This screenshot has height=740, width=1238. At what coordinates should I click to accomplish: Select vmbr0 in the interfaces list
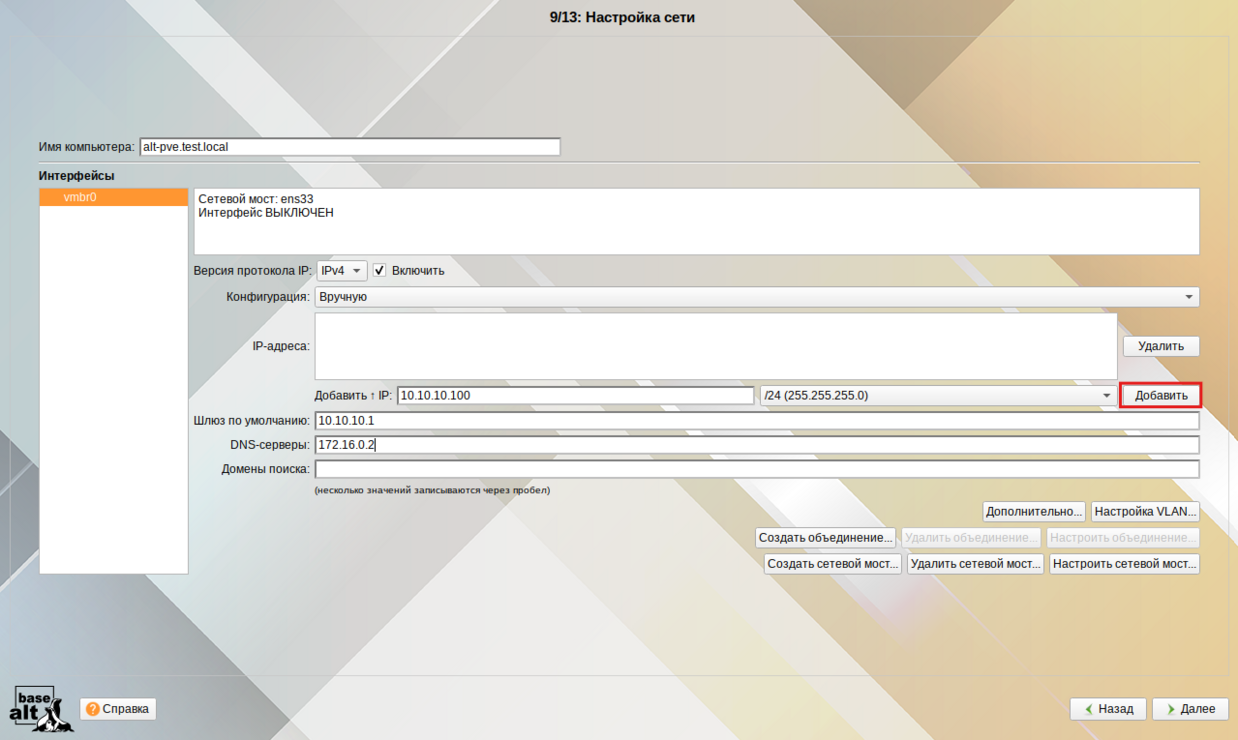(x=114, y=198)
